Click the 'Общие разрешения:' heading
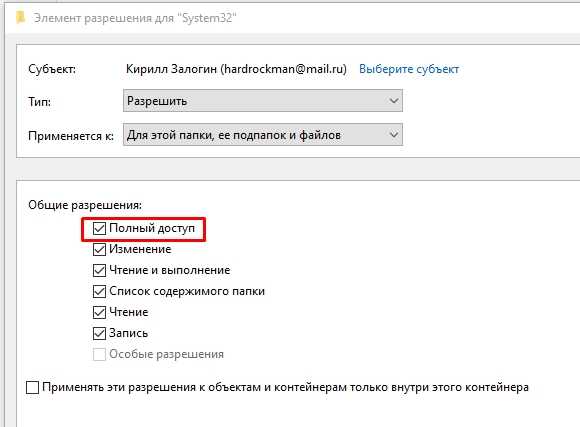Screen dimensions: 580x427 click(85, 205)
